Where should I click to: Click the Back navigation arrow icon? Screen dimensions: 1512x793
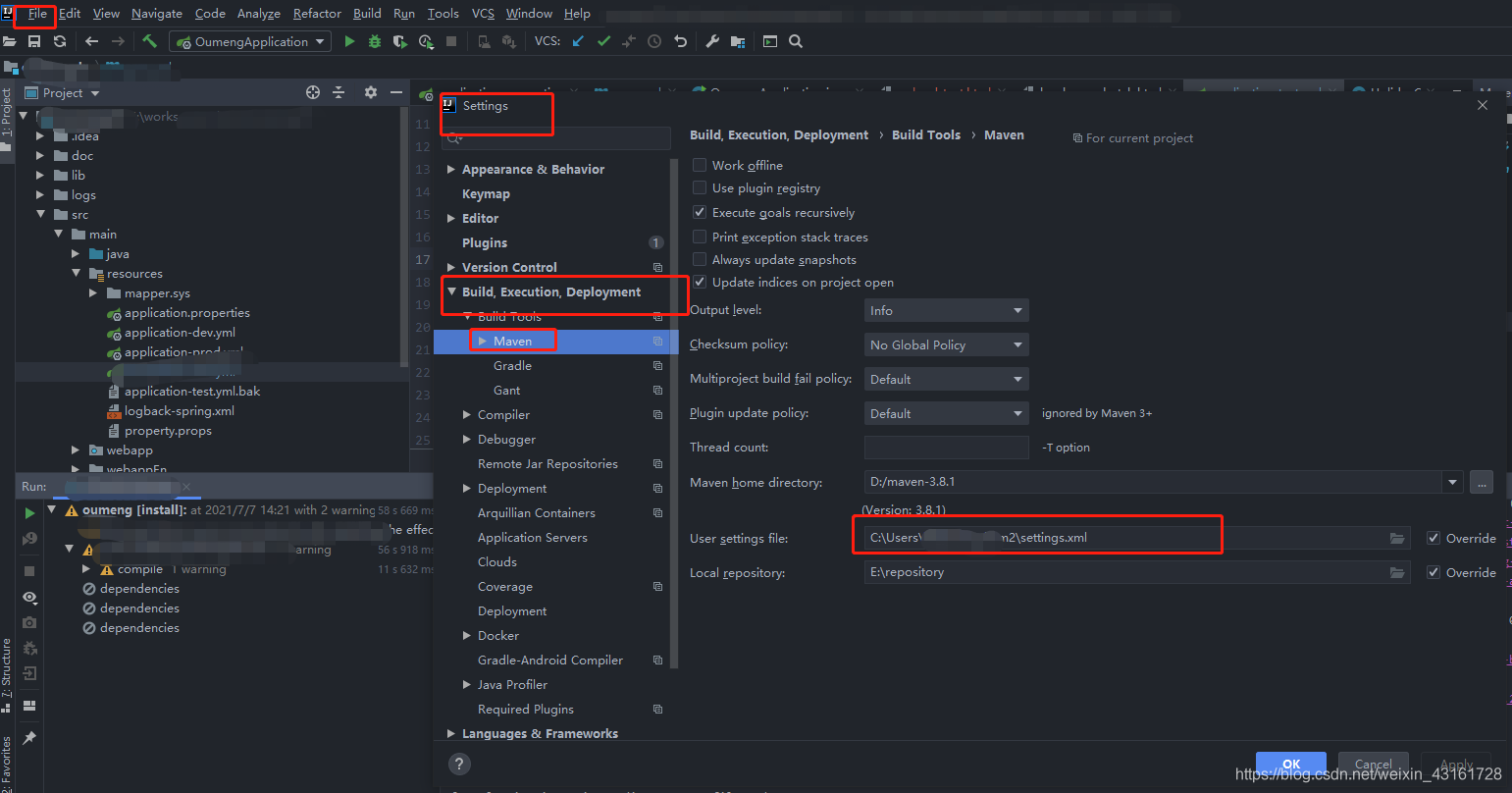(91, 41)
